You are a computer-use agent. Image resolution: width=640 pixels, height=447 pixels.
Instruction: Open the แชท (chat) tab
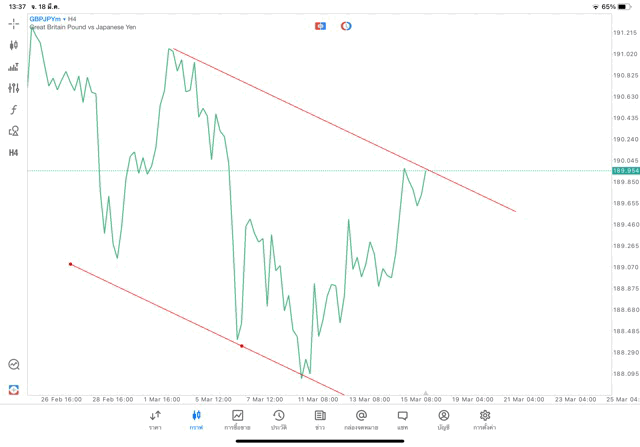click(x=402, y=419)
